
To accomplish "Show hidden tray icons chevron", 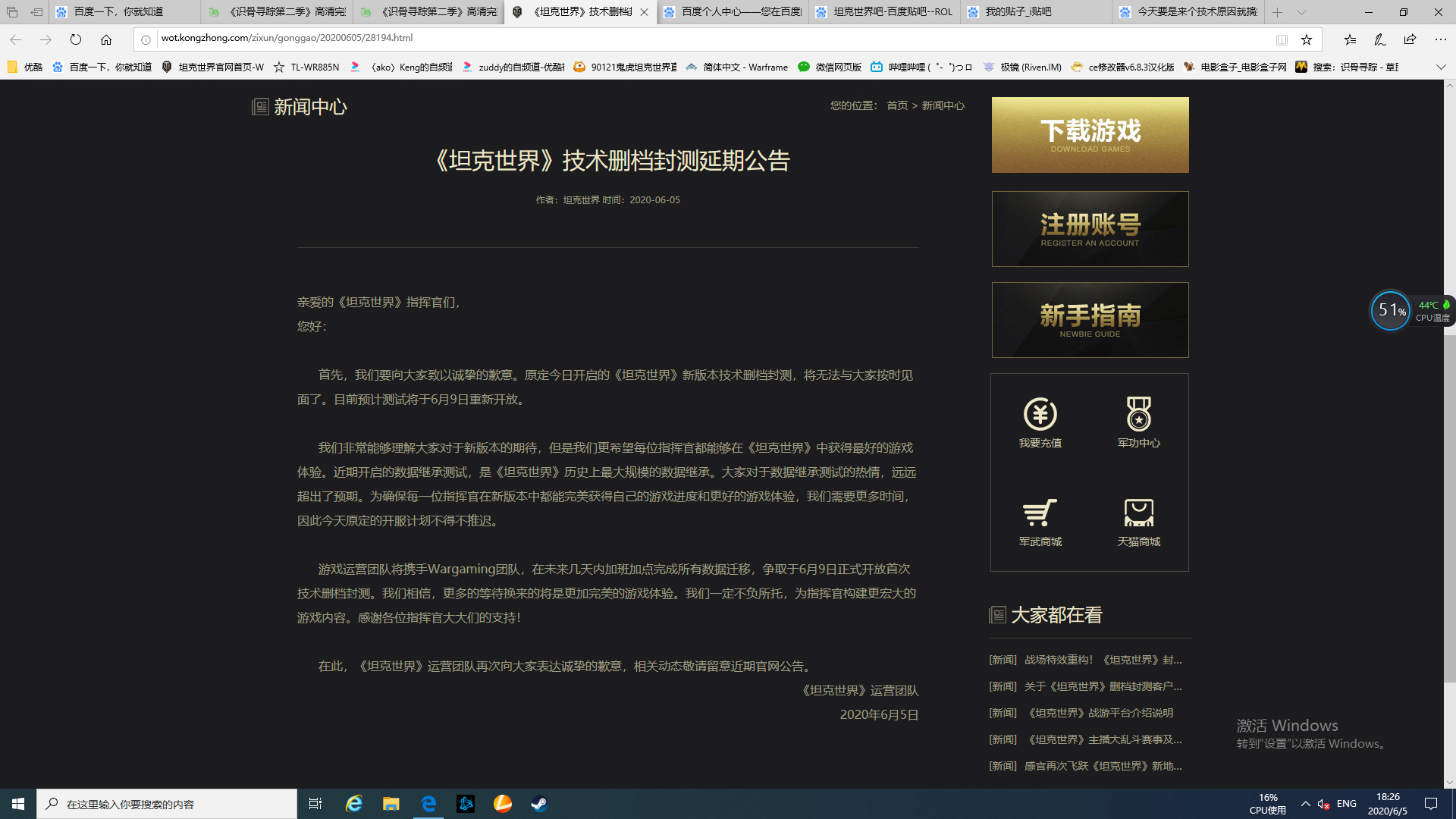I will pos(1305,804).
